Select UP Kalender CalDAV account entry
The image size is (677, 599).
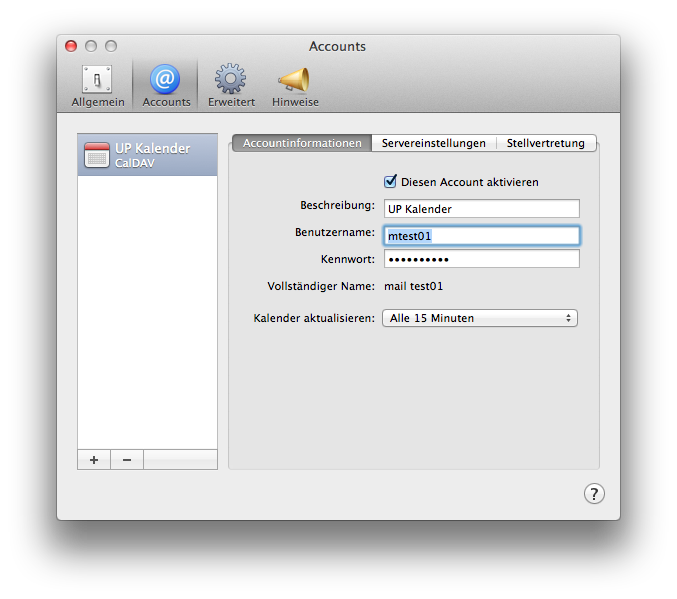coord(148,155)
